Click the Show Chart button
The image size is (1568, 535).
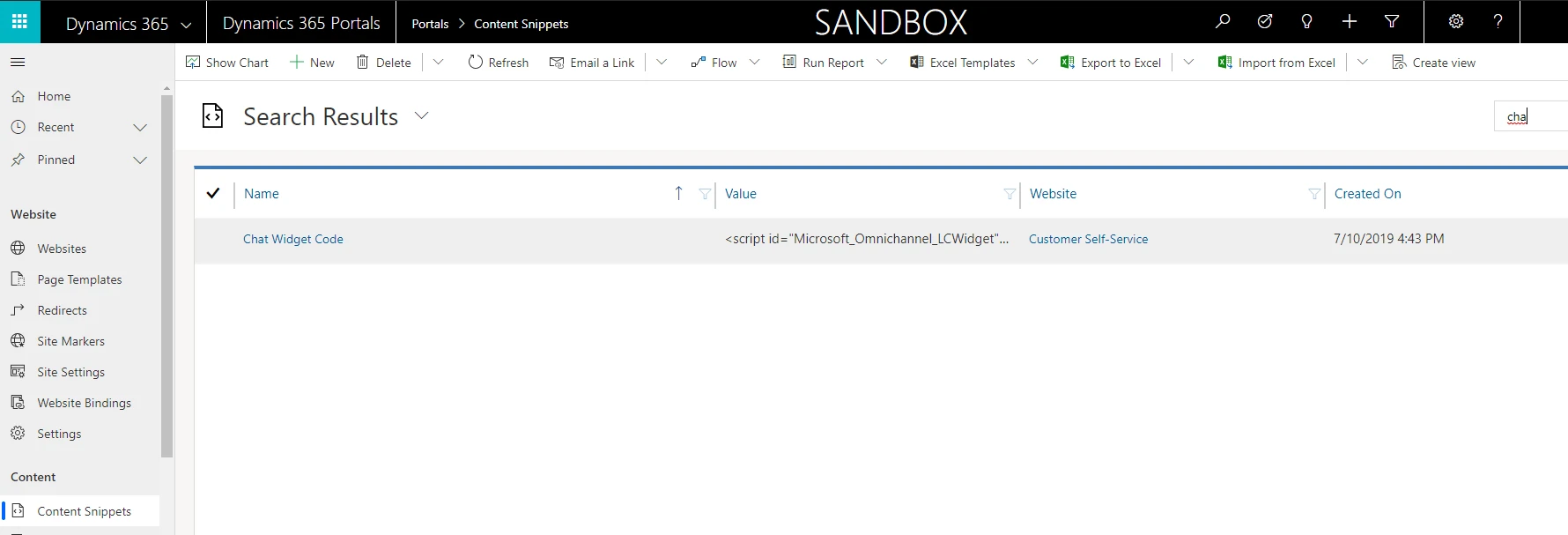(x=227, y=63)
